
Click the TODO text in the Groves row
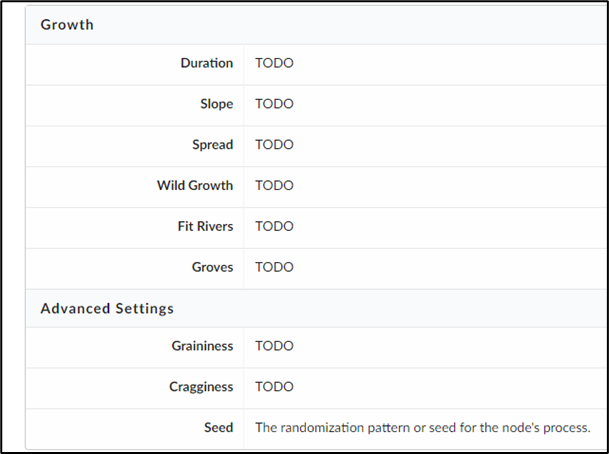click(274, 267)
